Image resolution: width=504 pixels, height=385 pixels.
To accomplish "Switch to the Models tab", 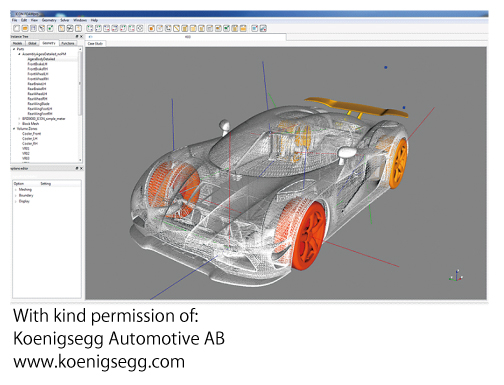I will [x=17, y=43].
